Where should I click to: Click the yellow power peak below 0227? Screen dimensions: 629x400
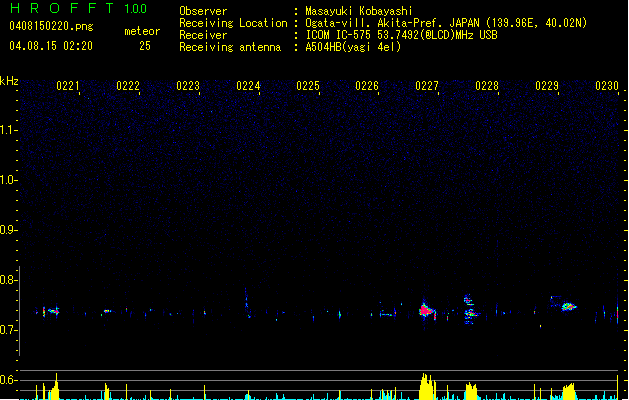tap(427, 386)
